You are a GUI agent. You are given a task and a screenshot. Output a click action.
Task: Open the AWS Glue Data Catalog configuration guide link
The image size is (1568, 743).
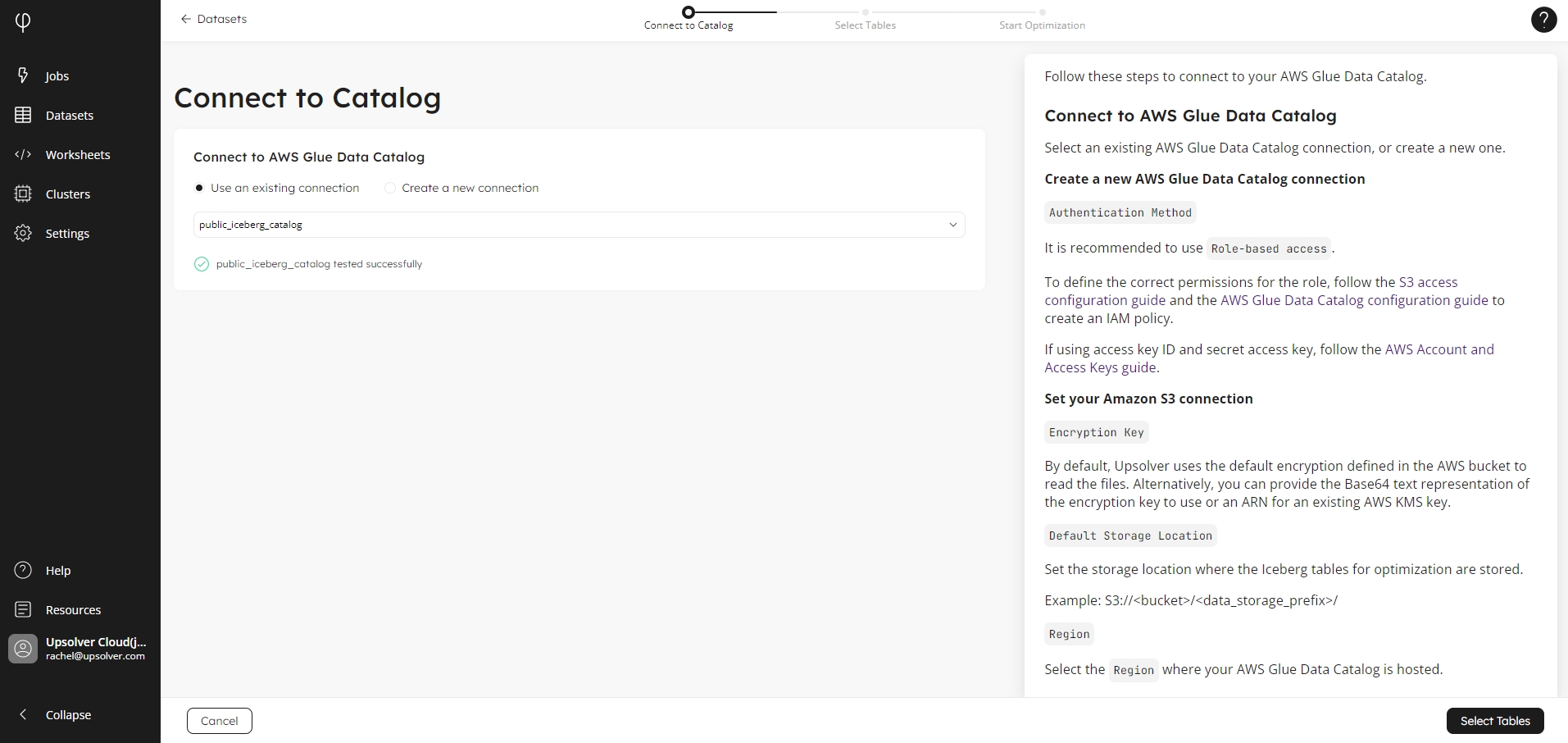pyautogui.click(x=1354, y=300)
